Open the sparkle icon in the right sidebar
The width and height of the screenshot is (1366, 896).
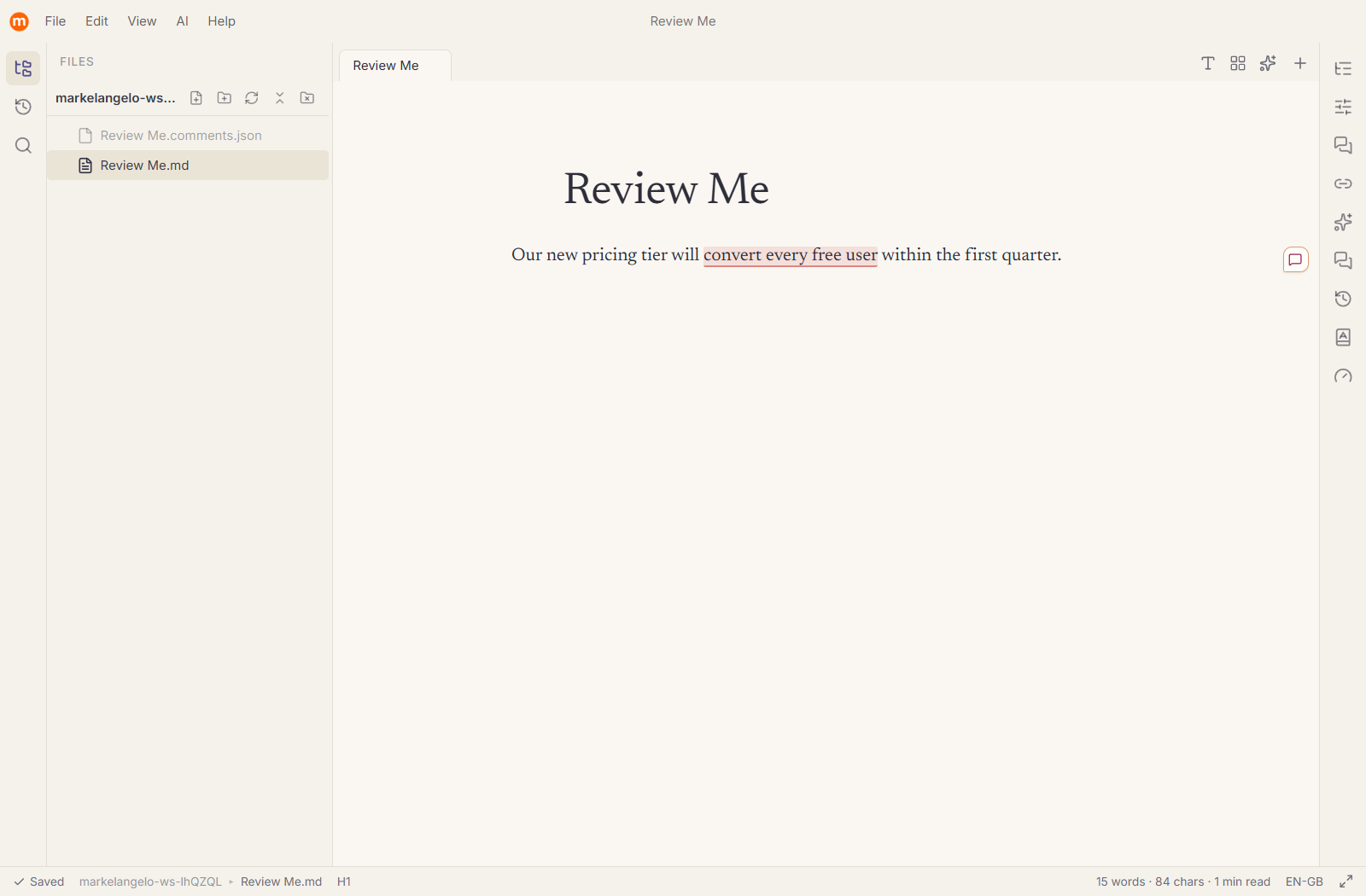1343,222
